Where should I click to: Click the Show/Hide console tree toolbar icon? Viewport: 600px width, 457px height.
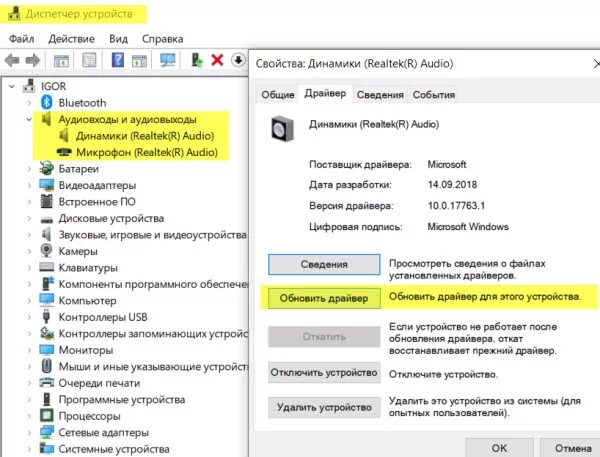[x=61, y=60]
